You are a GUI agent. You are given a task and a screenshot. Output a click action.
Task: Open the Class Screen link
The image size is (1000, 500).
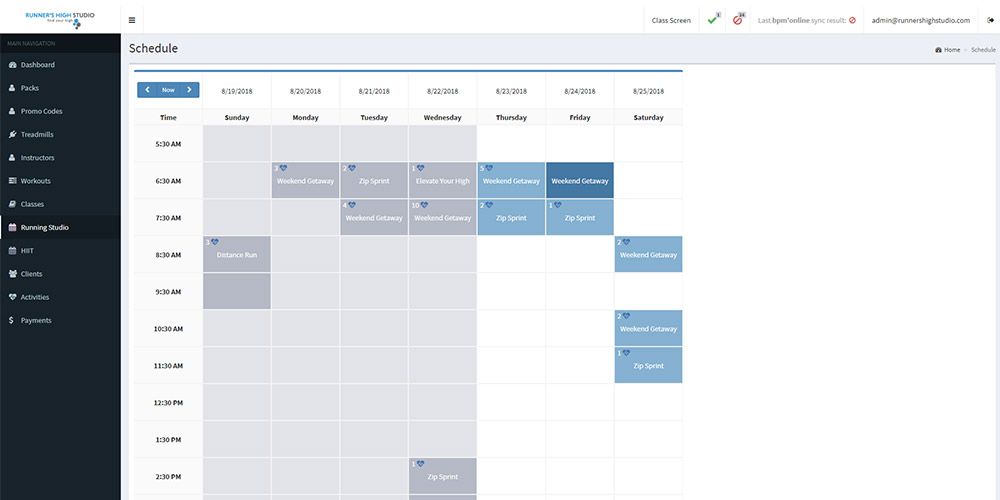click(671, 20)
